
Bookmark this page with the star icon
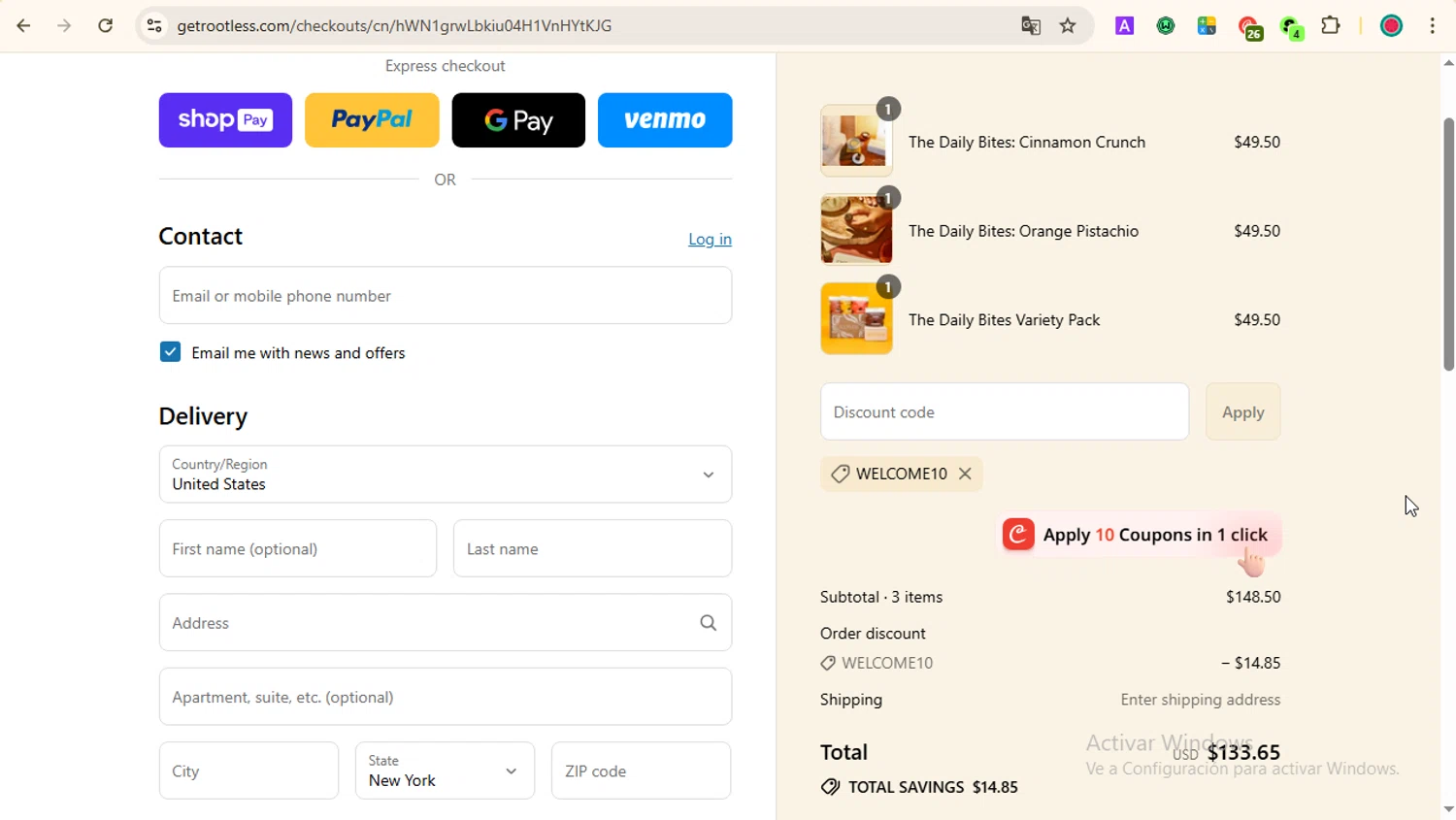coord(1068,26)
